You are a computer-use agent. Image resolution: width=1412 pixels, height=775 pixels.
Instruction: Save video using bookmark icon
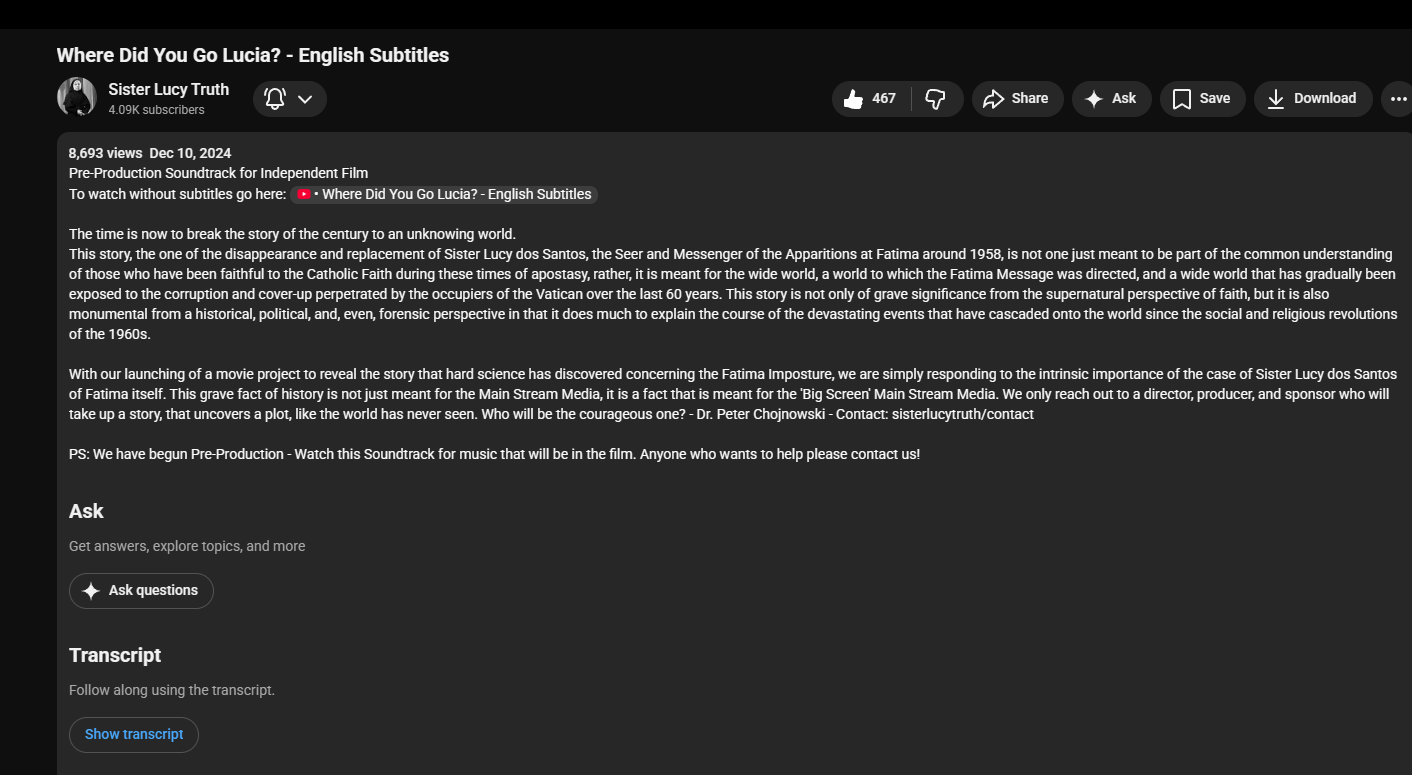pos(1202,99)
